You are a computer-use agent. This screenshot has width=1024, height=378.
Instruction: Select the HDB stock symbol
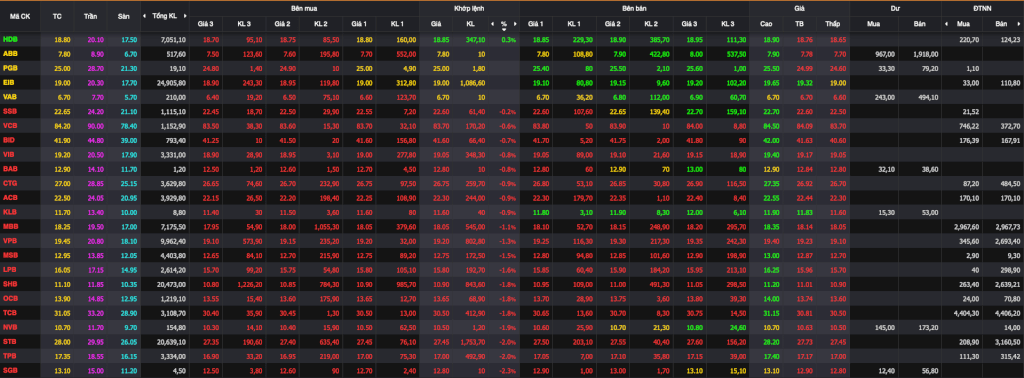point(10,40)
